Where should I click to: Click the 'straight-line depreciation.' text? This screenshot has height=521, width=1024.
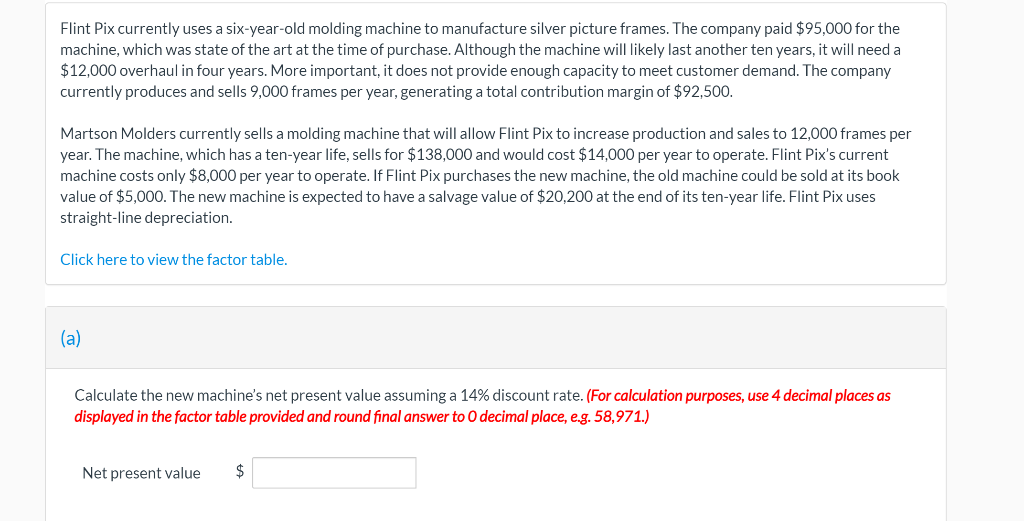(x=146, y=218)
